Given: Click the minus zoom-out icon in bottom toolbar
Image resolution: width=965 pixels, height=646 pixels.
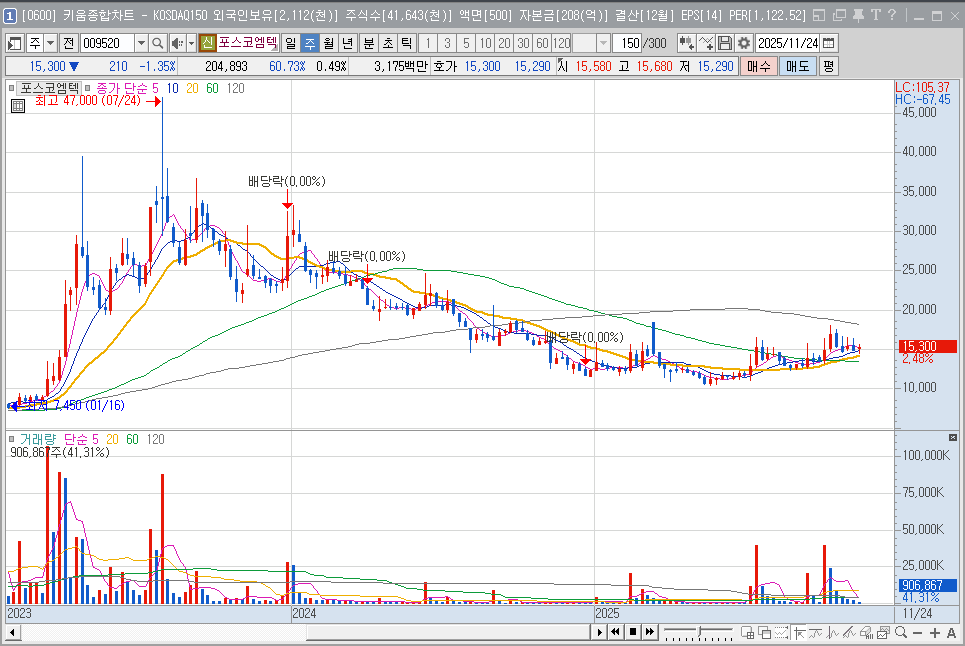Looking at the screenshot, I should 918,632.
